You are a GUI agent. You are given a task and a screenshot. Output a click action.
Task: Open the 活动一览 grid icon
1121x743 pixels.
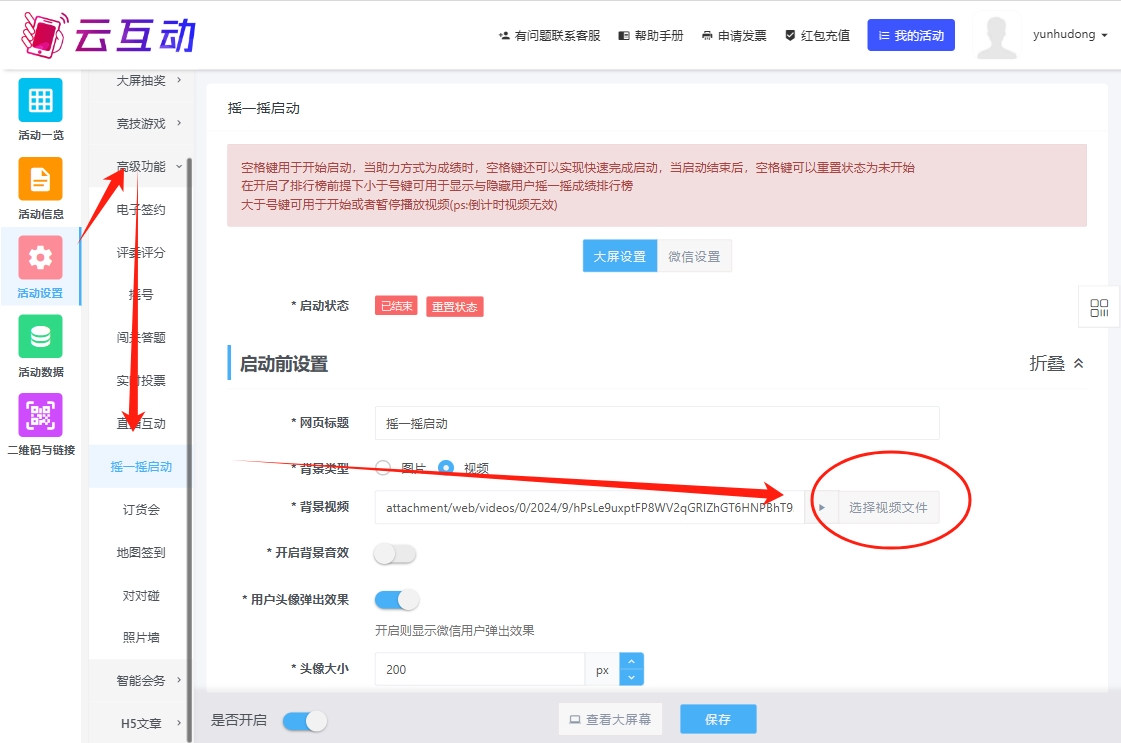click(40, 101)
